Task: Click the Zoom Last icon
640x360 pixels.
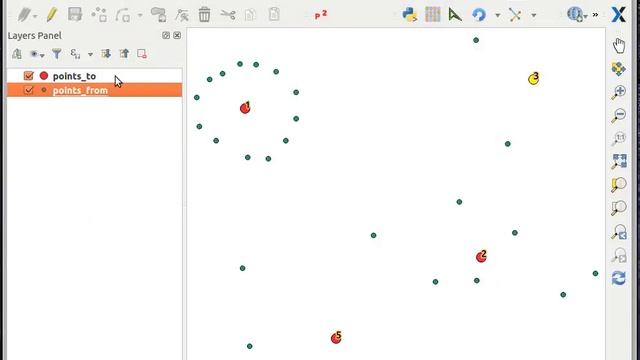Action: (x=620, y=232)
